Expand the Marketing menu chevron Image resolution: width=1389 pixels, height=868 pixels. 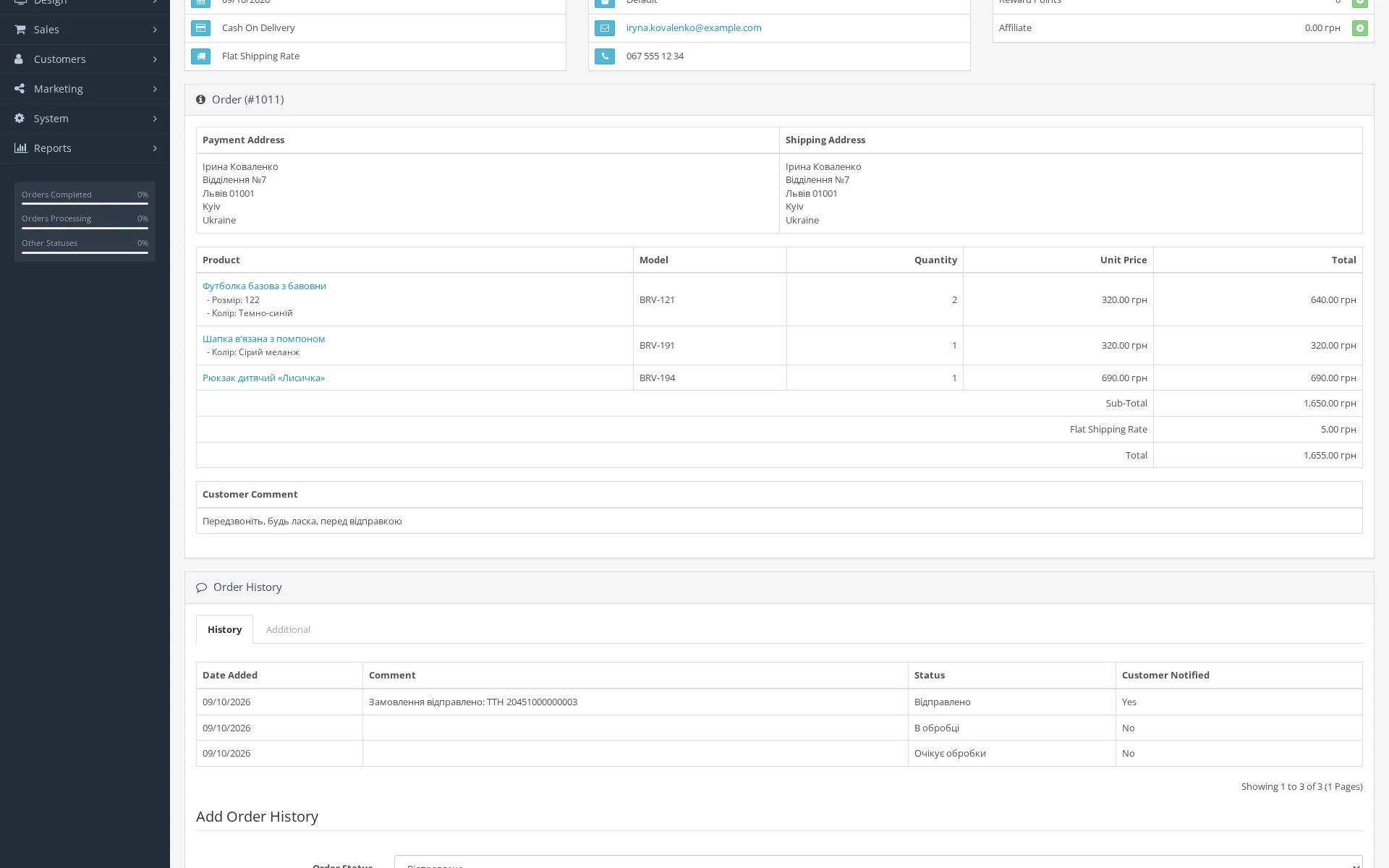pyautogui.click(x=155, y=89)
